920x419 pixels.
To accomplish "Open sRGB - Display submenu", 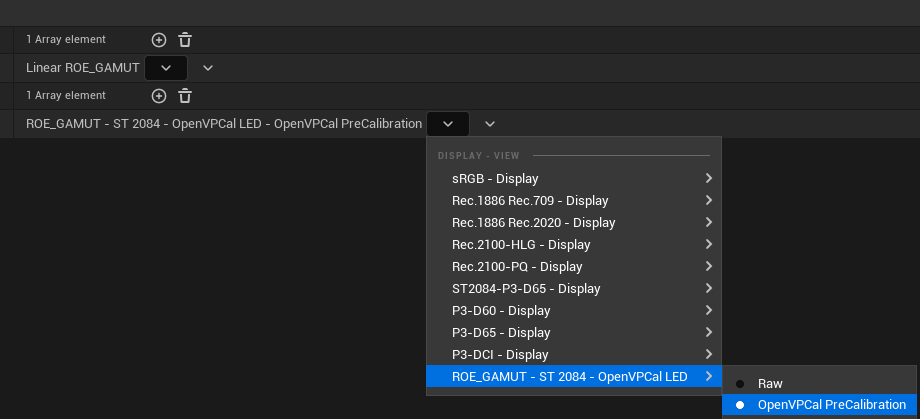I will point(574,178).
